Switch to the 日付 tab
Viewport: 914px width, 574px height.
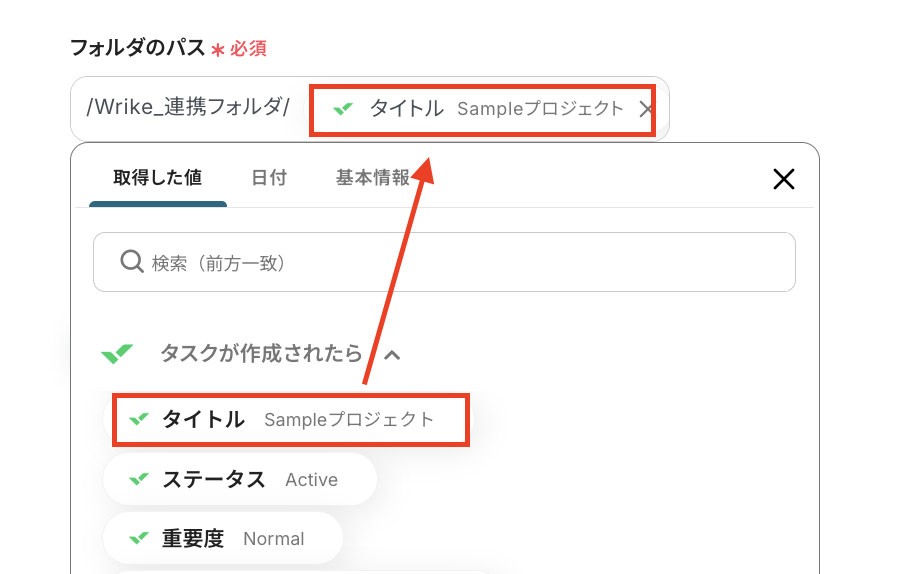269,177
